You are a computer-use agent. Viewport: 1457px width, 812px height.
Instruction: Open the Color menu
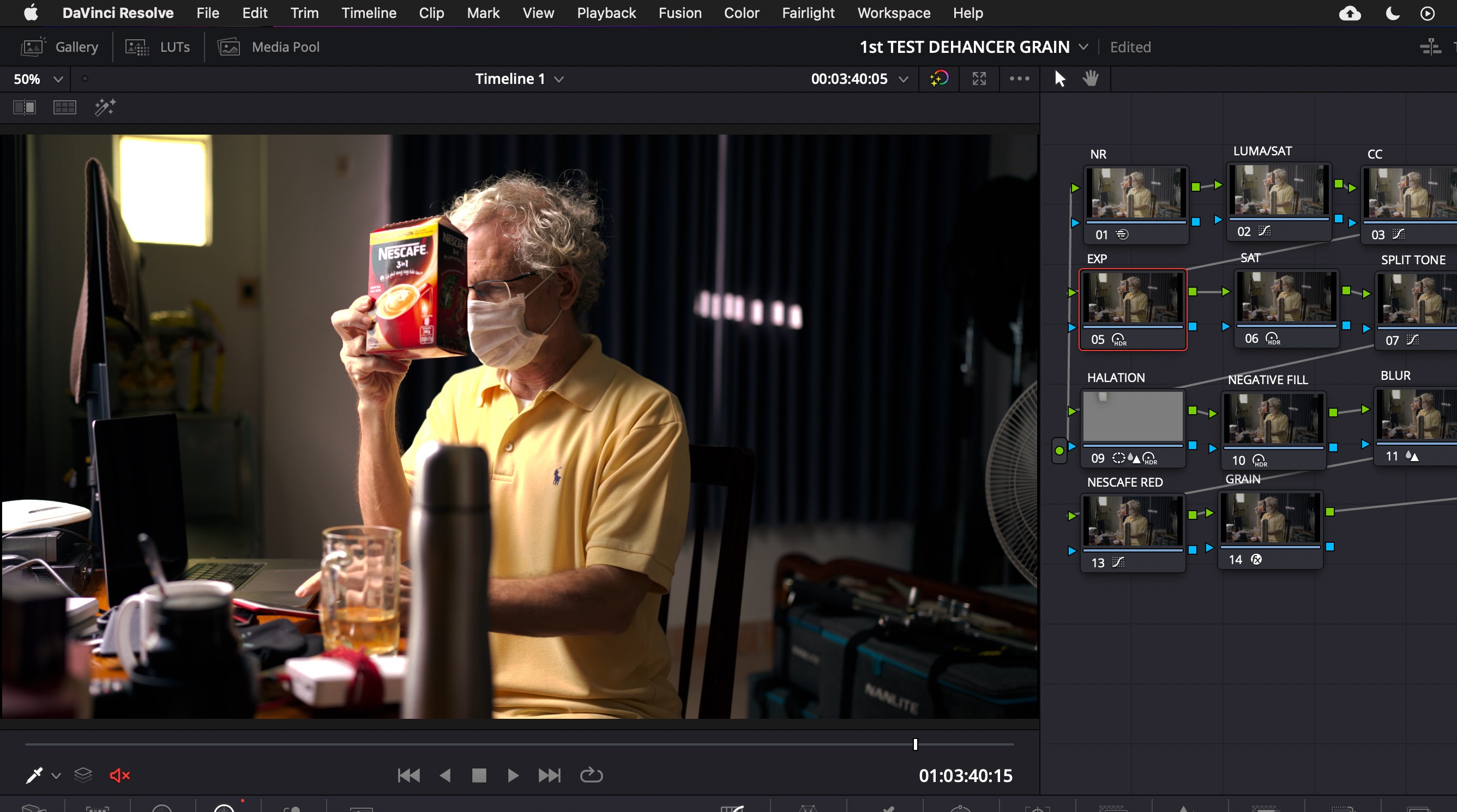coord(742,13)
